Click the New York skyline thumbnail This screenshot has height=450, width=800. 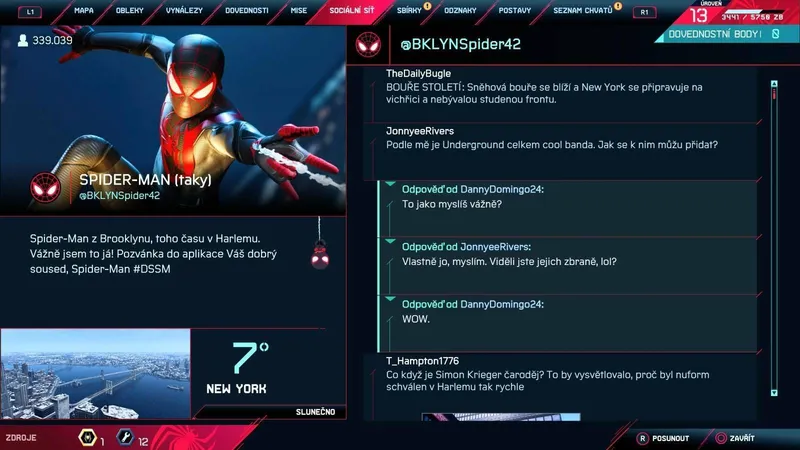[x=95, y=374]
